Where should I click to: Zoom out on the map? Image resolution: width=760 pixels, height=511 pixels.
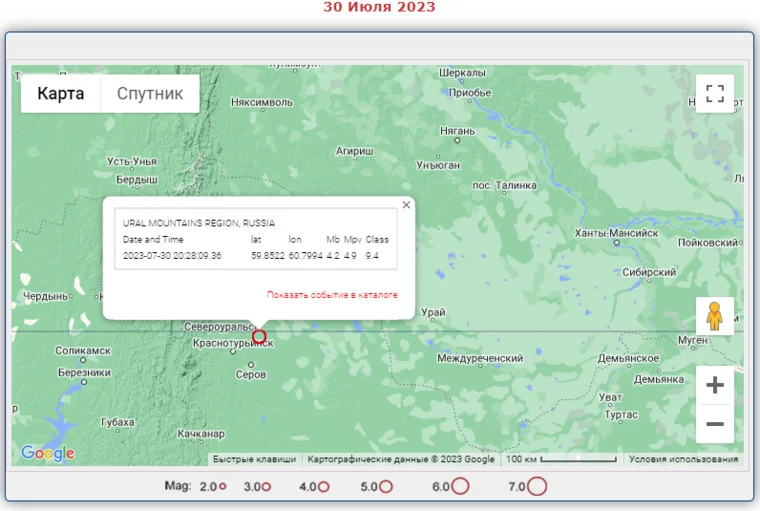pyautogui.click(x=714, y=424)
